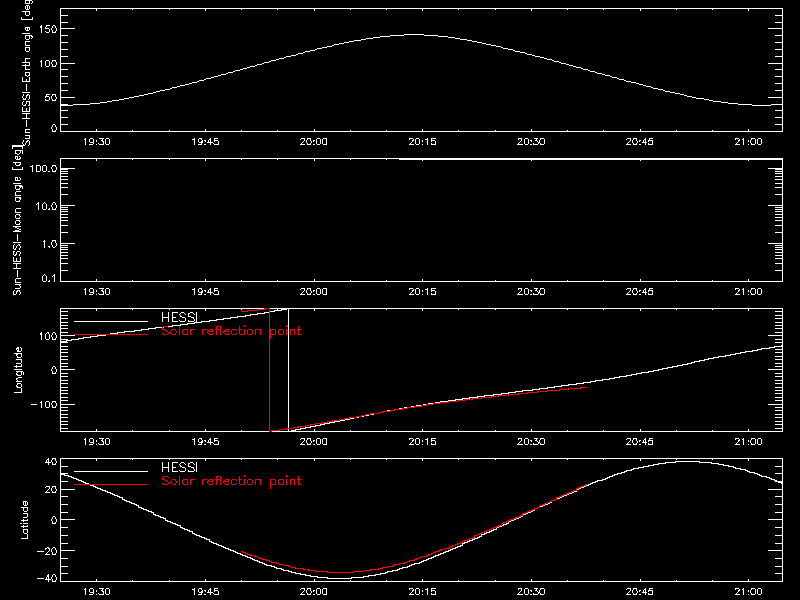The height and width of the screenshot is (600, 800).
Task: Select the Latitude axis label
Action: point(24,520)
